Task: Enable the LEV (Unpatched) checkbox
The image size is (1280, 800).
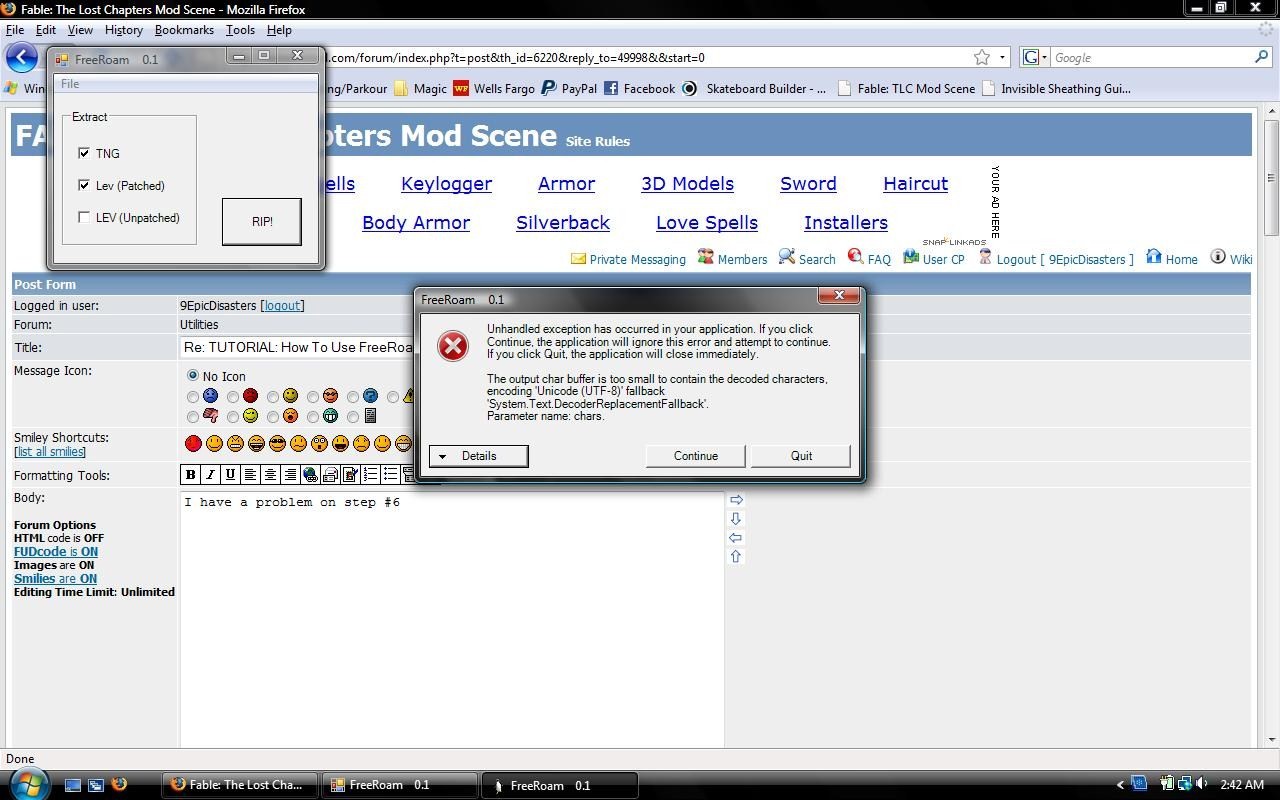Action: [x=84, y=217]
